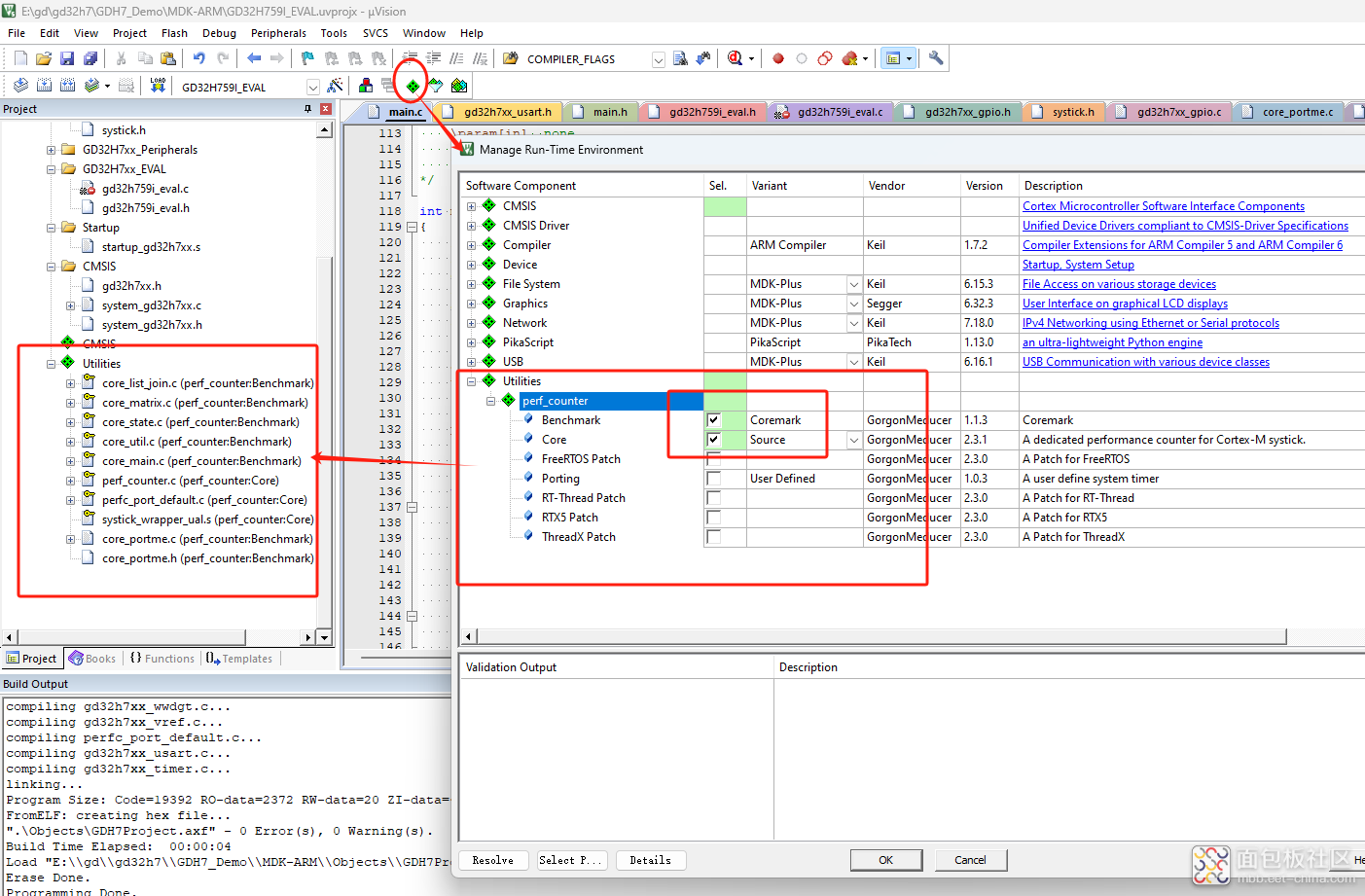This screenshot has width=1365, height=896.
Task: Open the Peripherals menu
Action: tap(278, 33)
